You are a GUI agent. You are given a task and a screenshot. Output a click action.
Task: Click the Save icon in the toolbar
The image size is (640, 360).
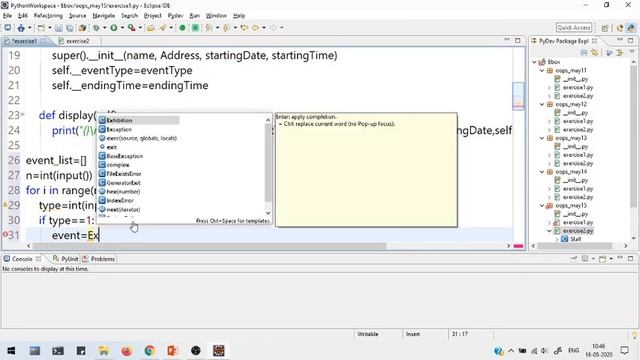point(59,28)
